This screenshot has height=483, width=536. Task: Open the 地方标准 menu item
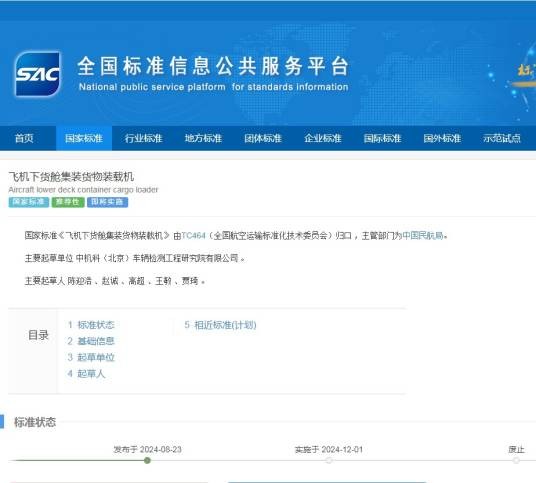point(203,138)
